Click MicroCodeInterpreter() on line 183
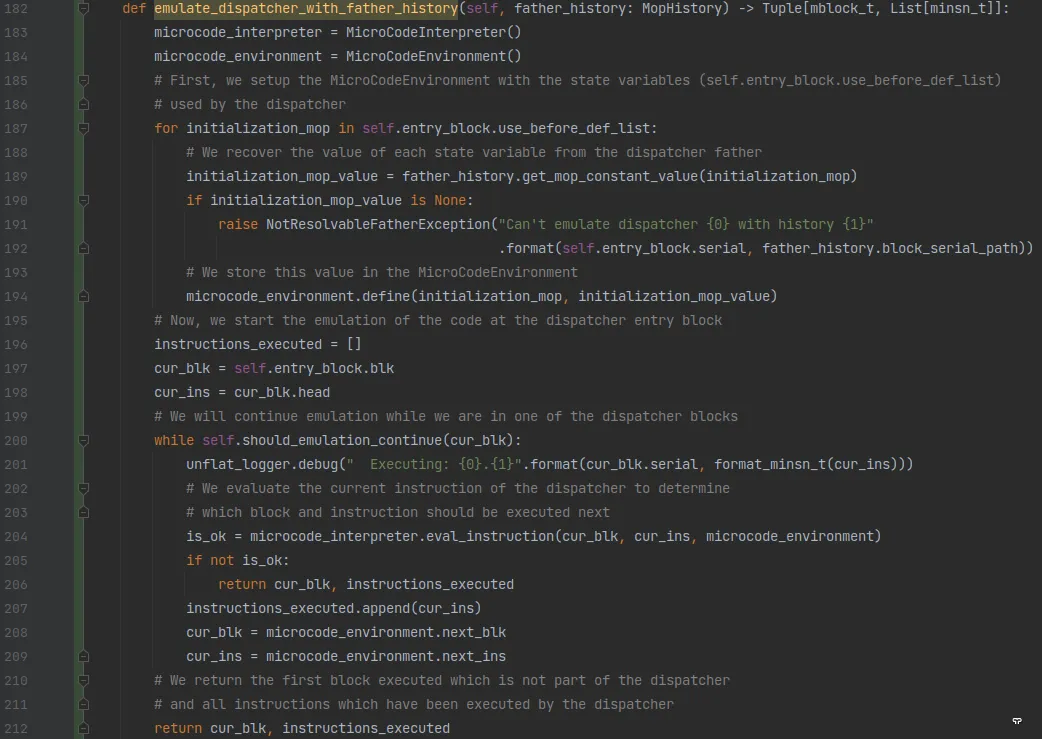Screen dimensions: 1042x739 click(x=433, y=33)
